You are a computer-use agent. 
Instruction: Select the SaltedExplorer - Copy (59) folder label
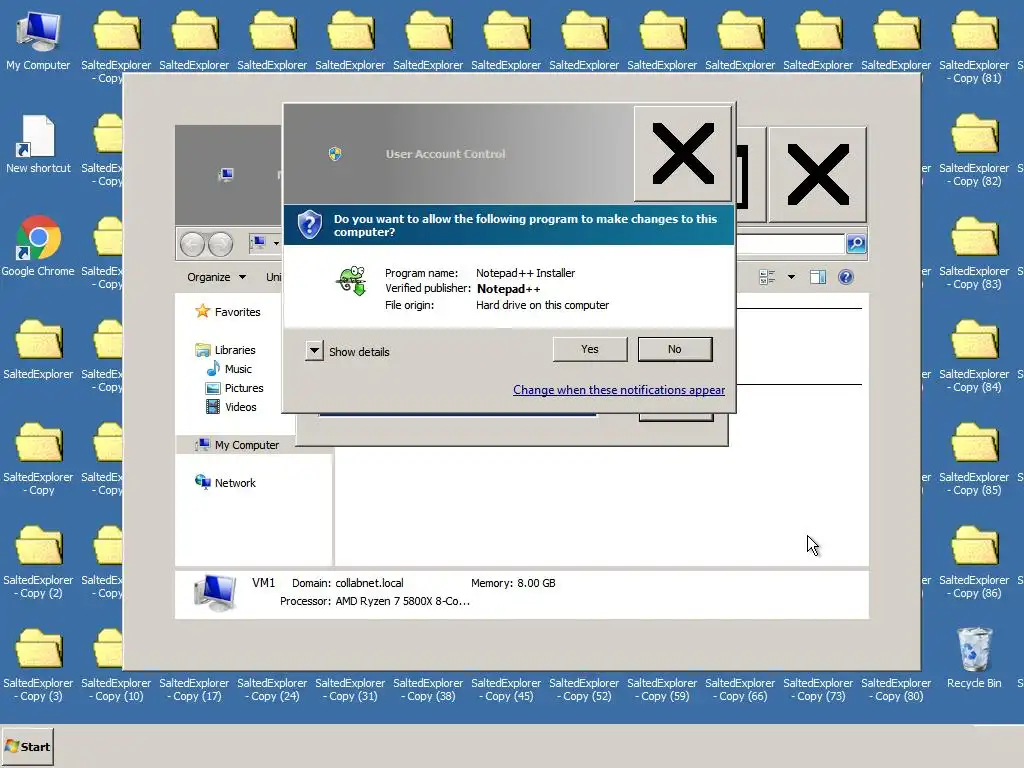pos(662,690)
